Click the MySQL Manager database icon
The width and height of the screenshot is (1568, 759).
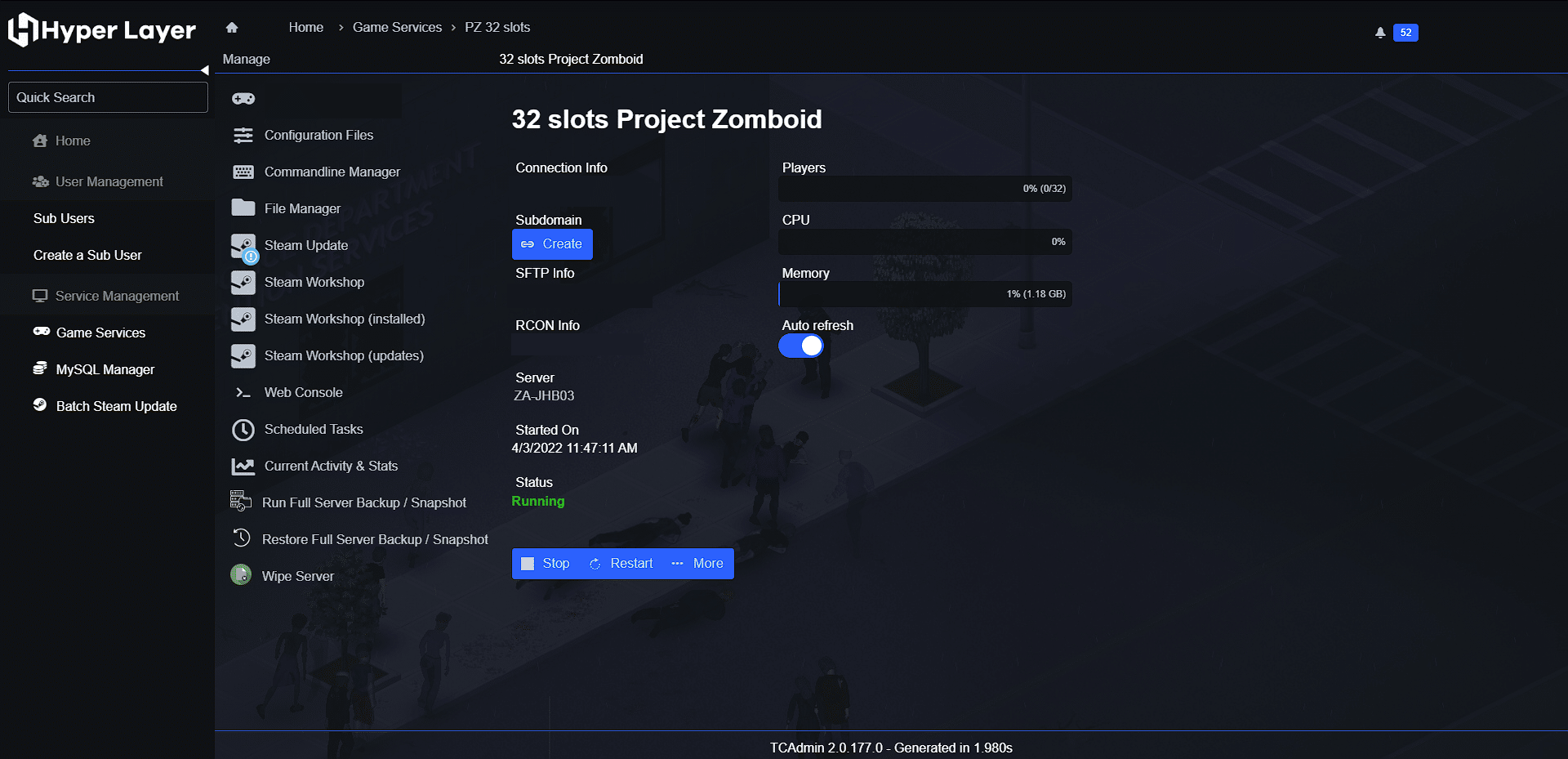pyautogui.click(x=40, y=368)
